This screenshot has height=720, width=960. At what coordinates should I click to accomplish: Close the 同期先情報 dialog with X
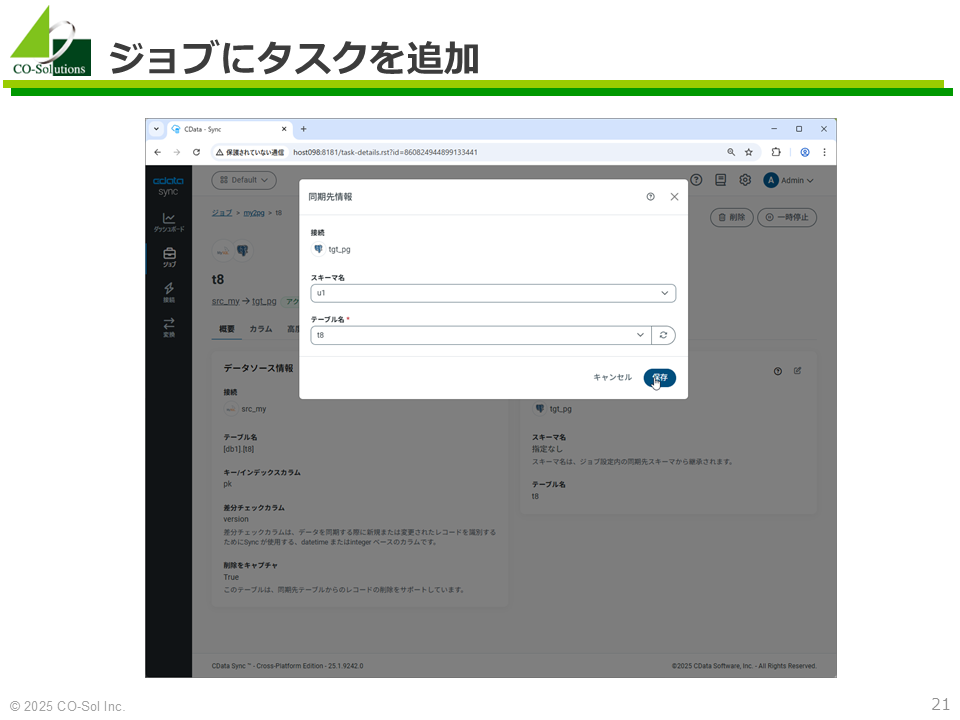coord(674,197)
